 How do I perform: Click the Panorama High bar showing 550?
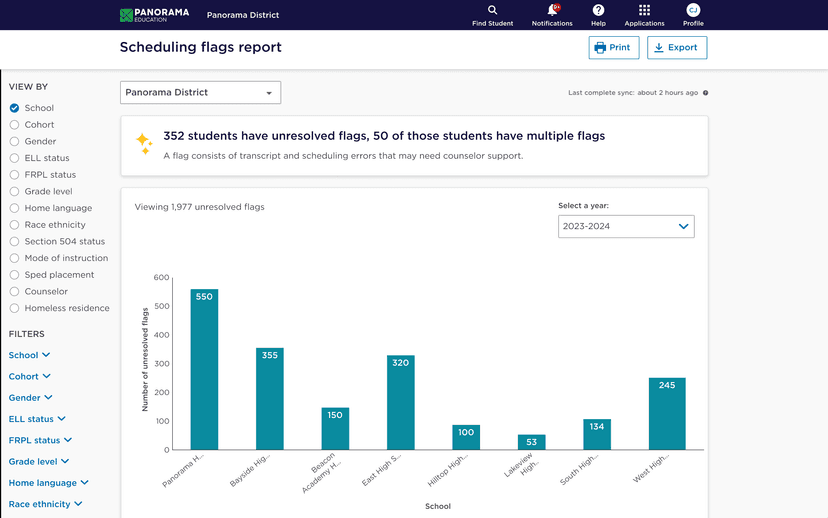click(x=204, y=369)
